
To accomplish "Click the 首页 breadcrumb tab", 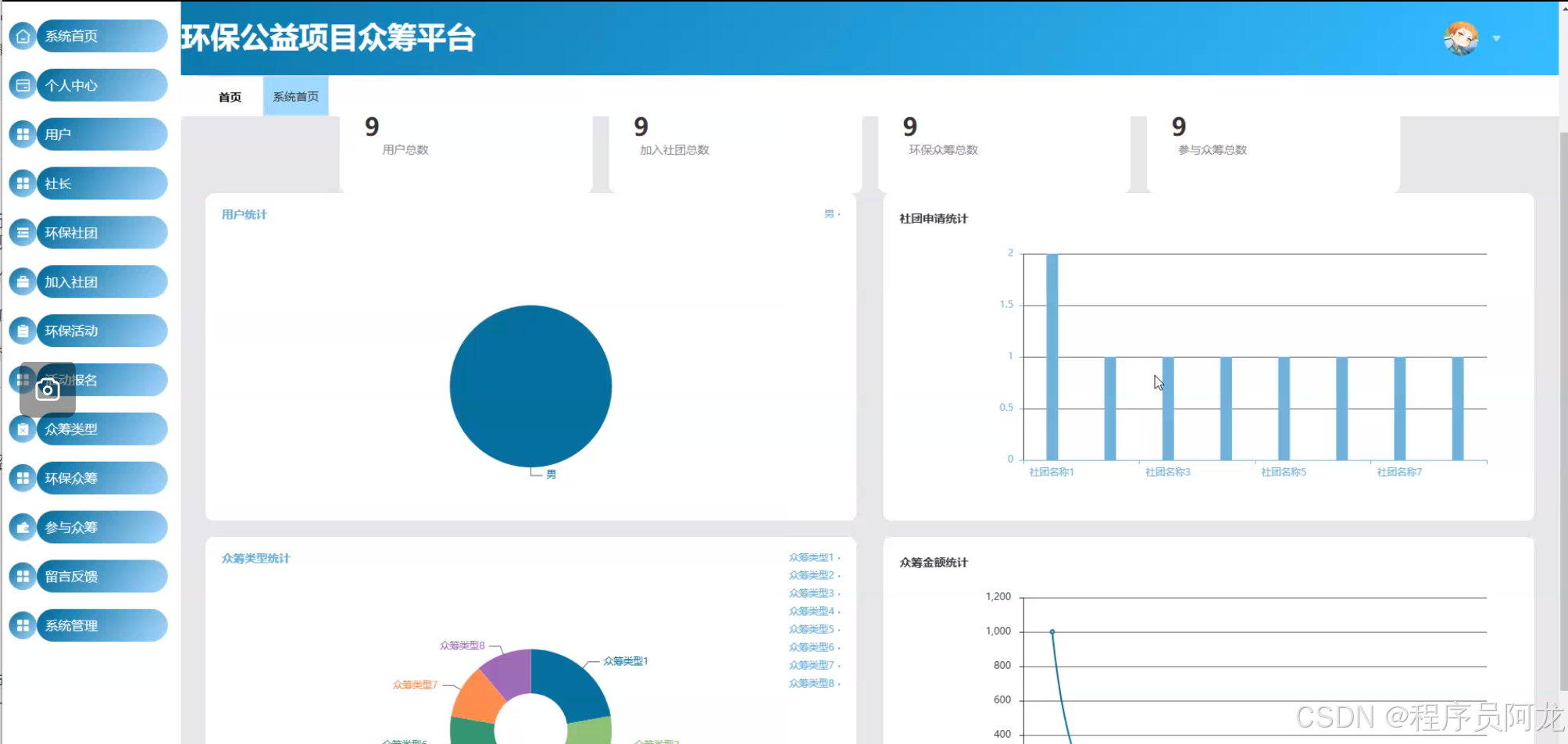I will coord(230,97).
